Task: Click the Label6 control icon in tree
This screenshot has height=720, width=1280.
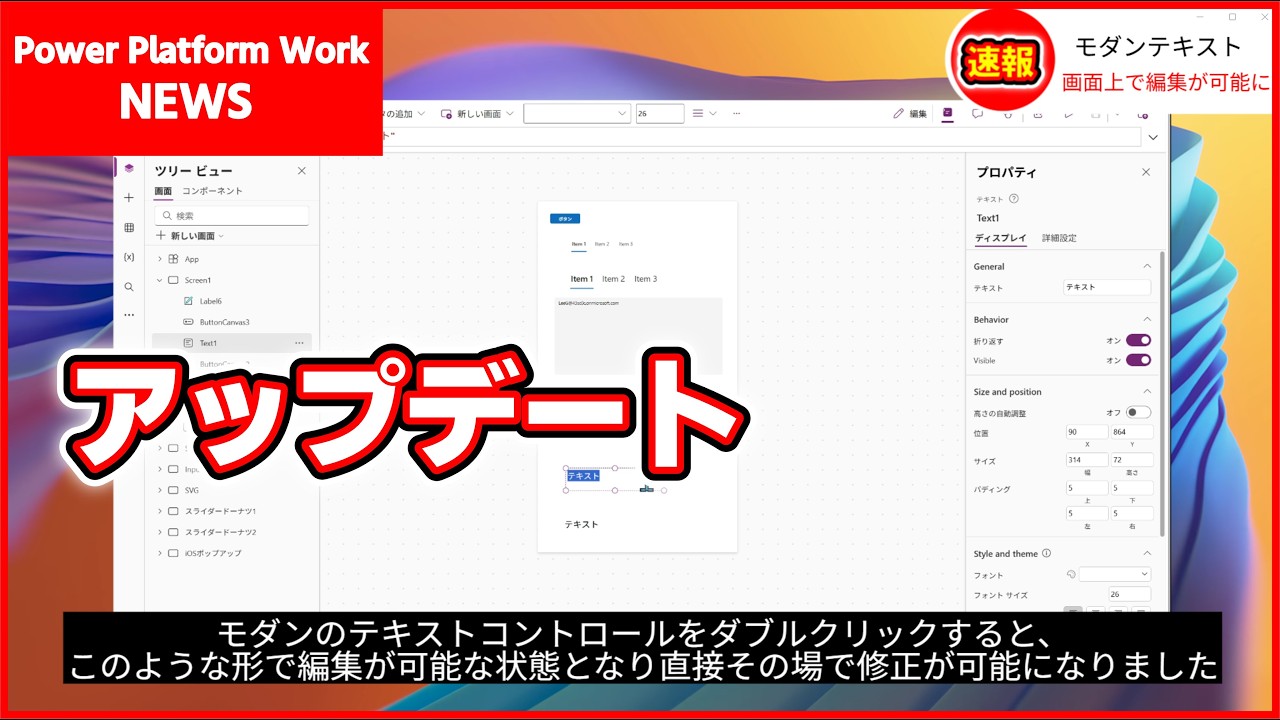Action: 189,301
